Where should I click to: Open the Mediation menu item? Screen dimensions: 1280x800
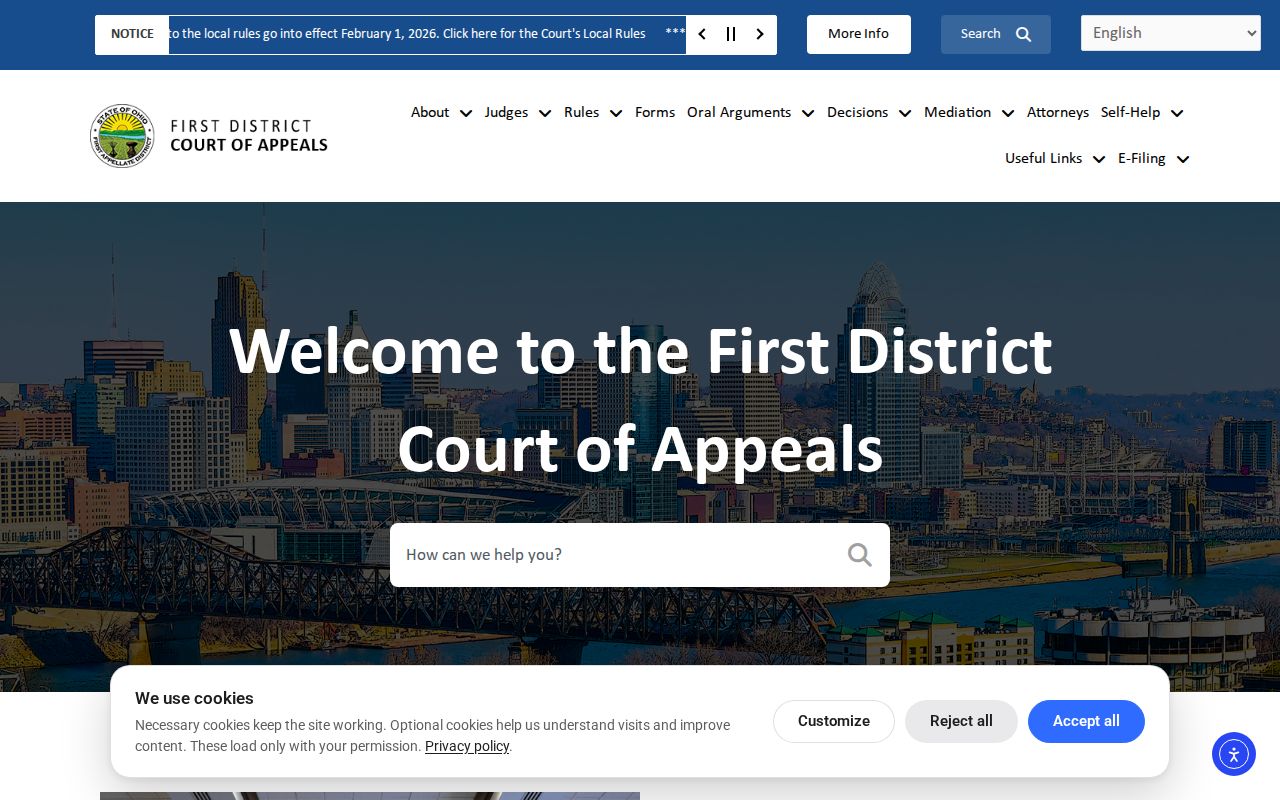click(957, 112)
